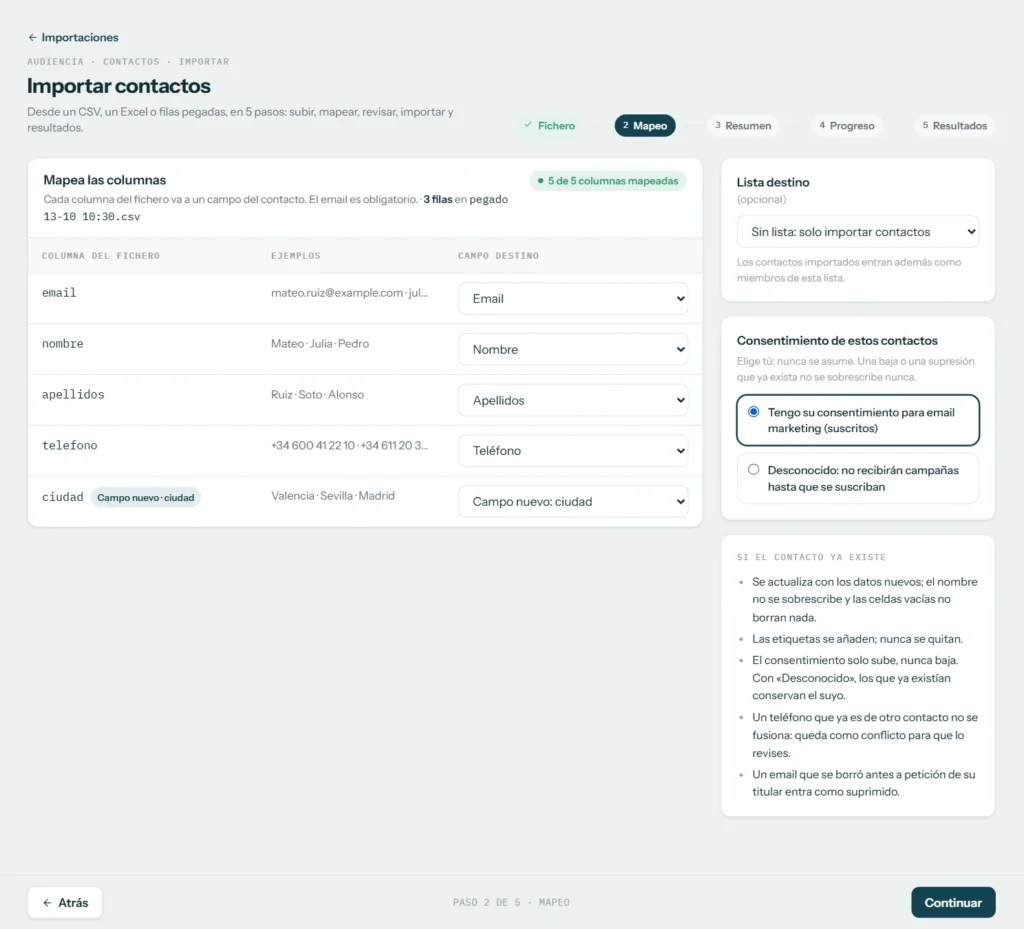Screen dimensions: 1024x929
Task: Click the 'IMPORTAR' breadcrumb
Action: point(204,61)
